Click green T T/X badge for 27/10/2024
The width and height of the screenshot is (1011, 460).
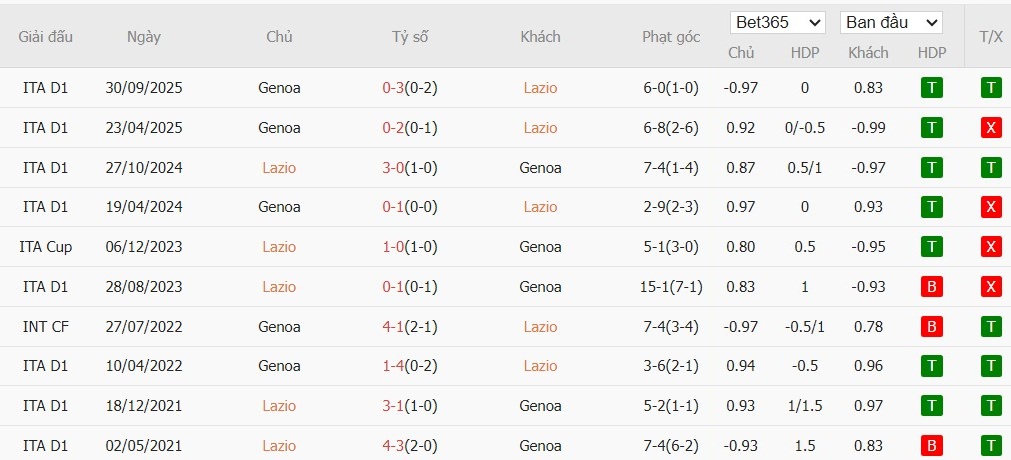(991, 168)
